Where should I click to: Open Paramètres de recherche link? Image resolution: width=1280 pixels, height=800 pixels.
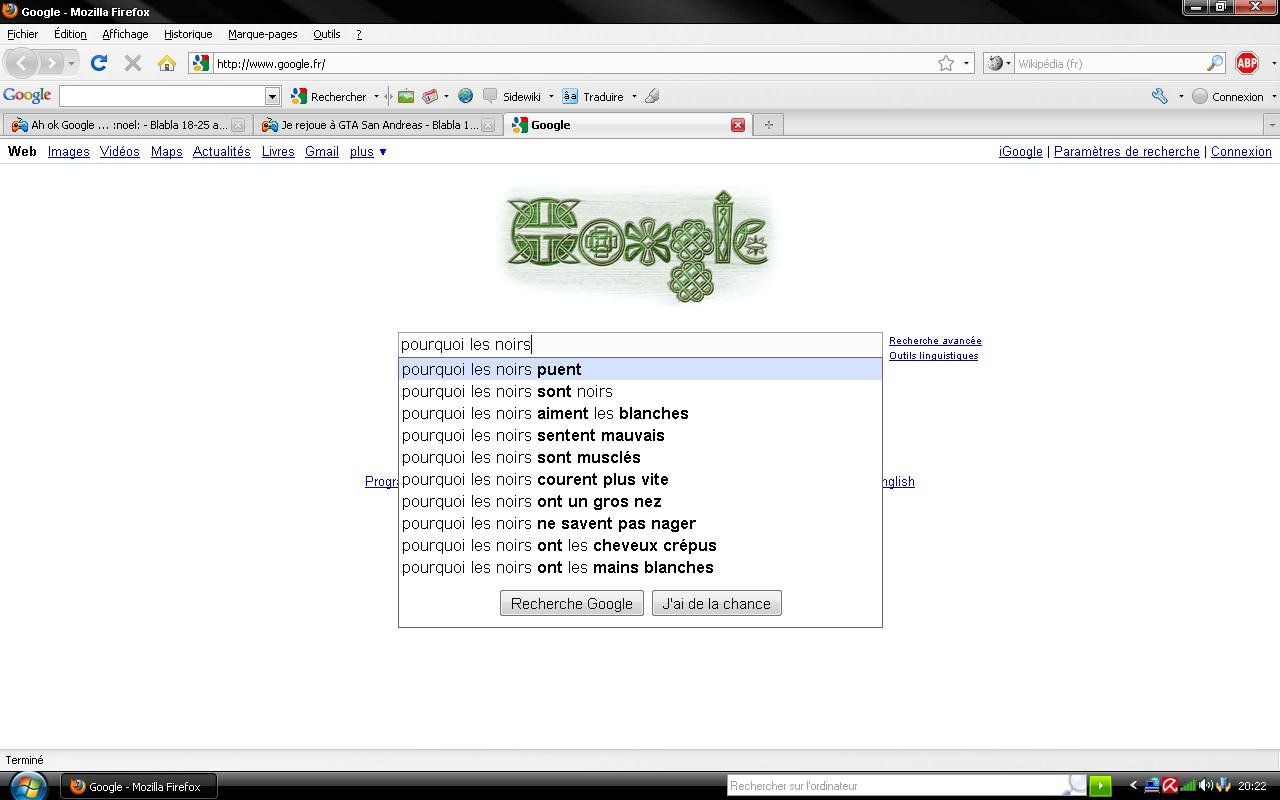tap(1126, 152)
